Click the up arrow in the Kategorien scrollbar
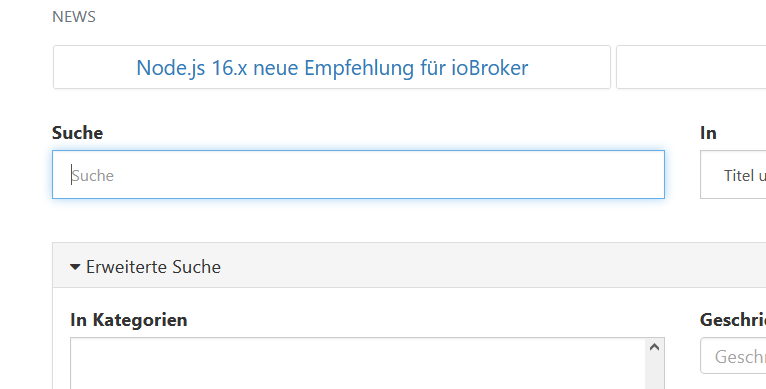Viewport: 766px width, 389px height. 655,347
